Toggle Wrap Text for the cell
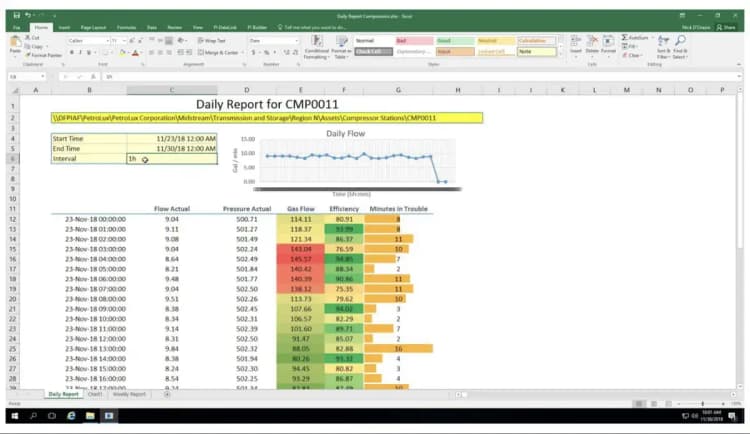This screenshot has height=434, width=750. [x=212, y=40]
